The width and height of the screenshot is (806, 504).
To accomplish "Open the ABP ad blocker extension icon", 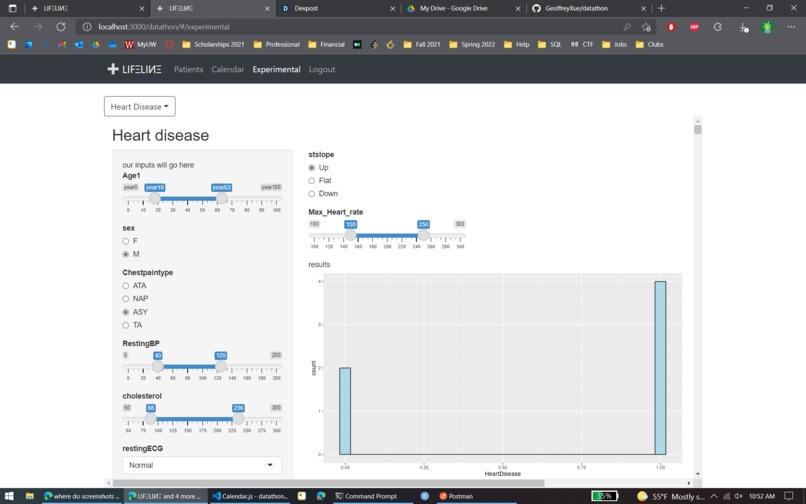I will click(694, 27).
